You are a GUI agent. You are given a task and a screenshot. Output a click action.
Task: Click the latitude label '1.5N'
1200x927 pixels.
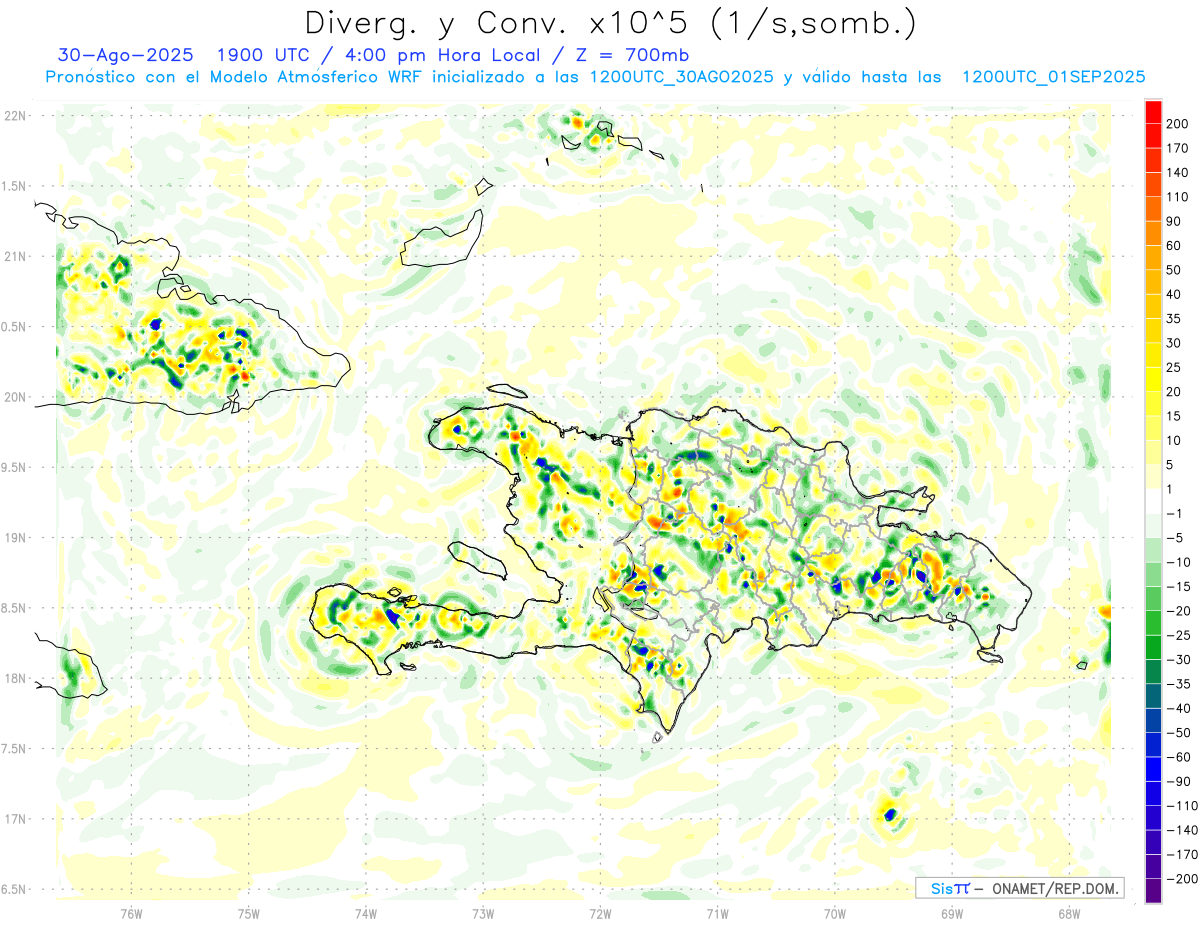[x=13, y=186]
